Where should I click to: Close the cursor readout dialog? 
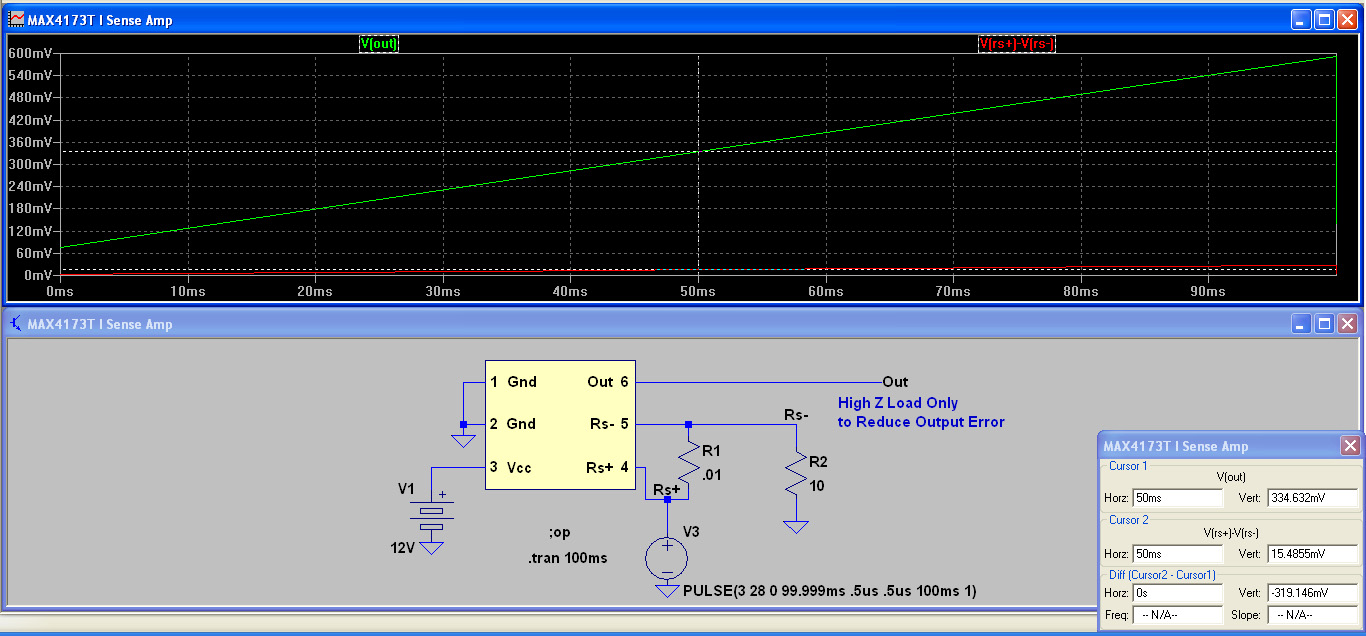coord(1350,446)
